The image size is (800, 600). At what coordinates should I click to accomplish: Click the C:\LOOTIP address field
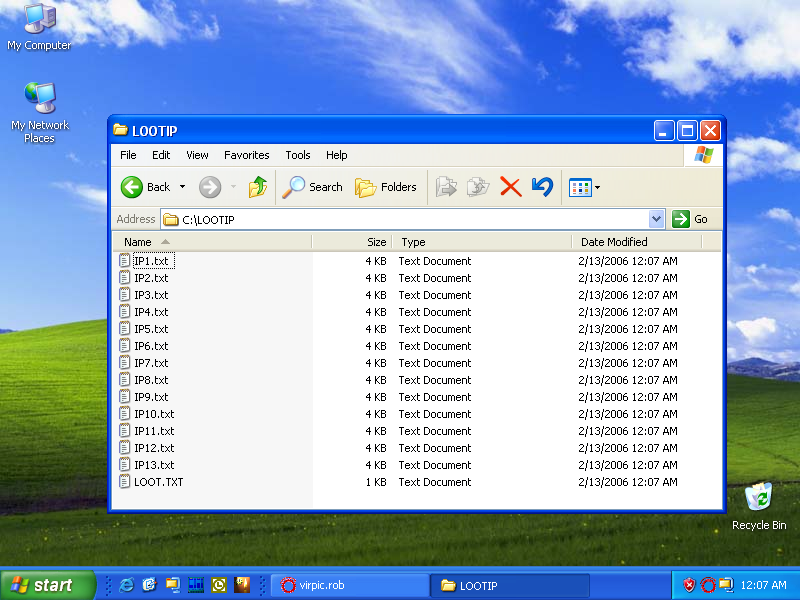click(x=405, y=219)
